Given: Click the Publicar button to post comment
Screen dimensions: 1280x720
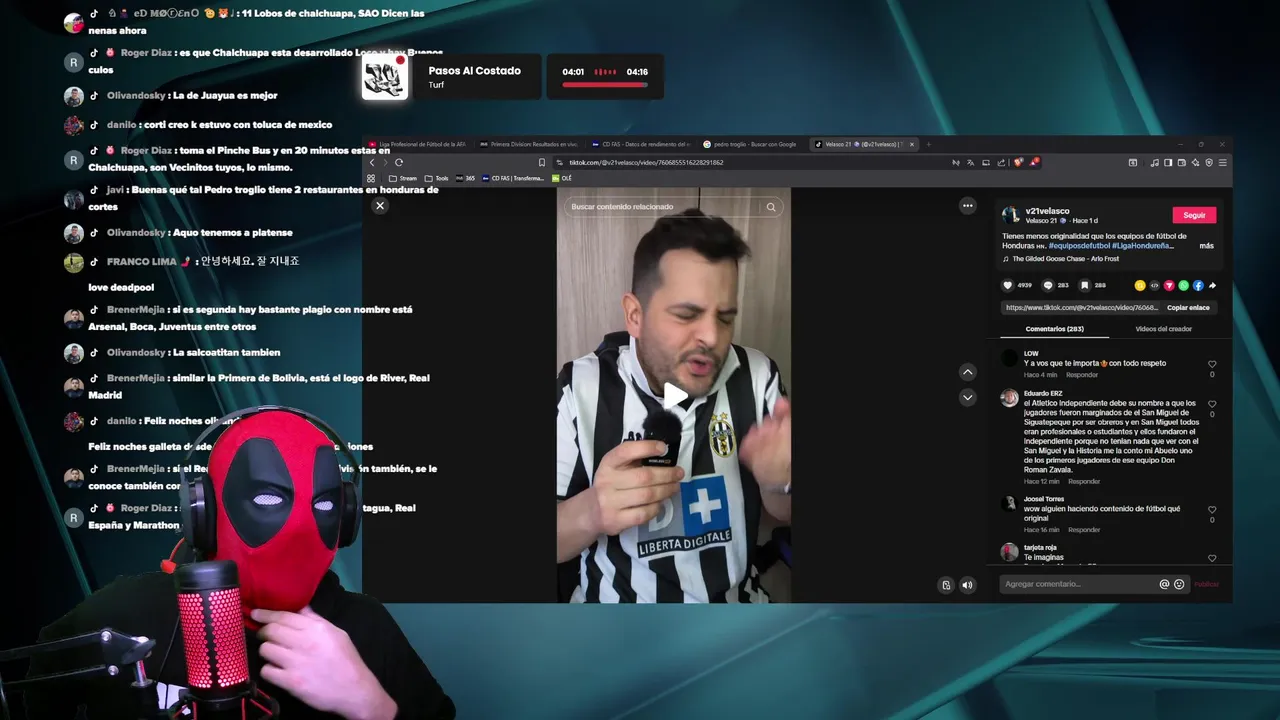Looking at the screenshot, I should (x=1206, y=584).
